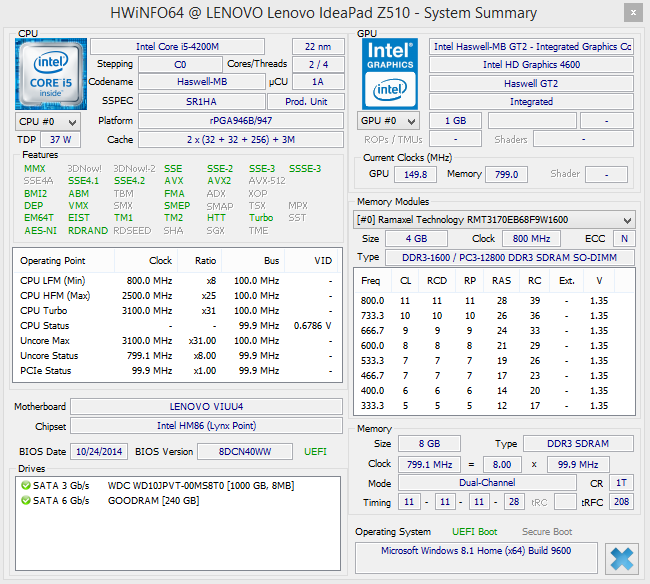Click the ECC value N field
The width and height of the screenshot is (650, 584).
pyautogui.click(x=624, y=239)
